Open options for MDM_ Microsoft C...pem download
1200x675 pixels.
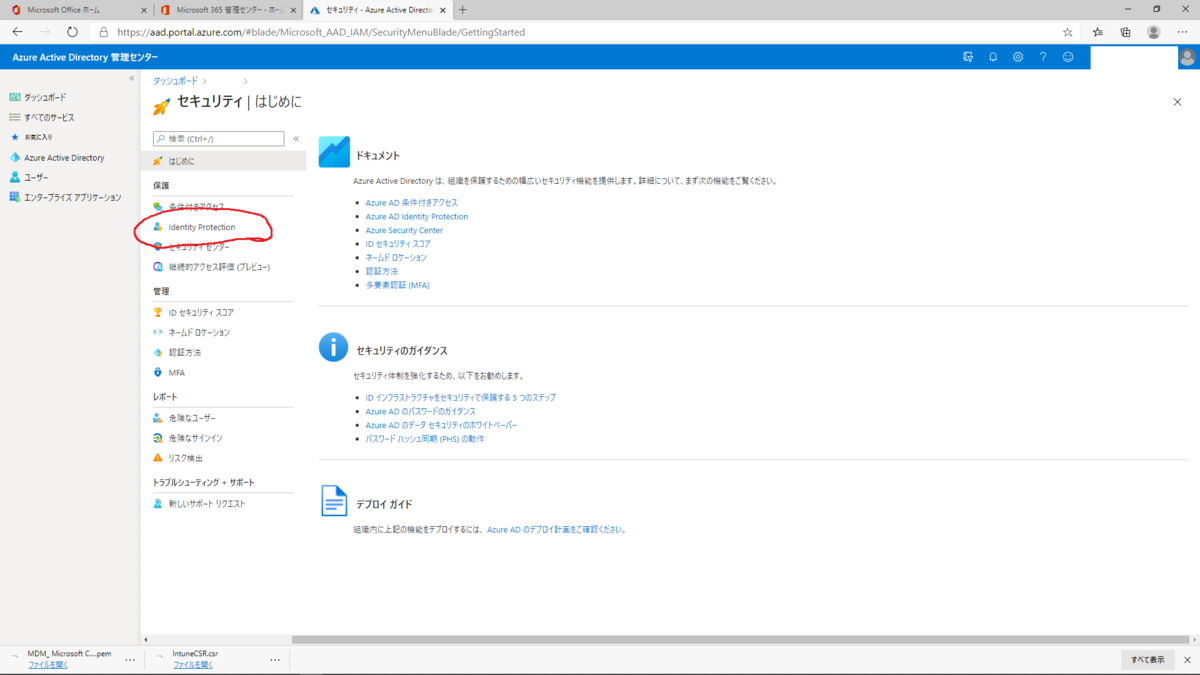pos(130,659)
